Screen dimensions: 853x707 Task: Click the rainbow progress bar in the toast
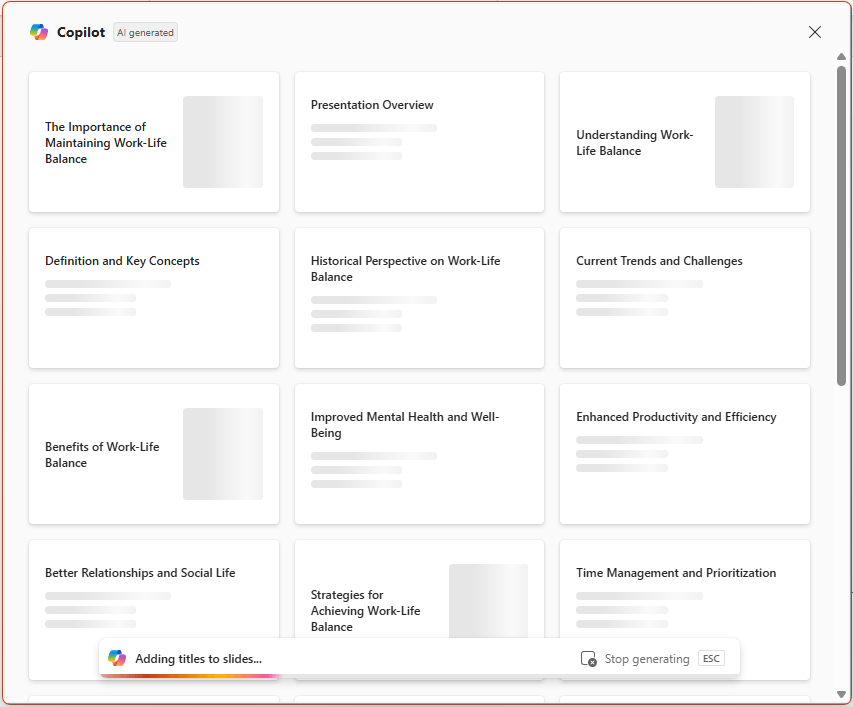point(190,677)
